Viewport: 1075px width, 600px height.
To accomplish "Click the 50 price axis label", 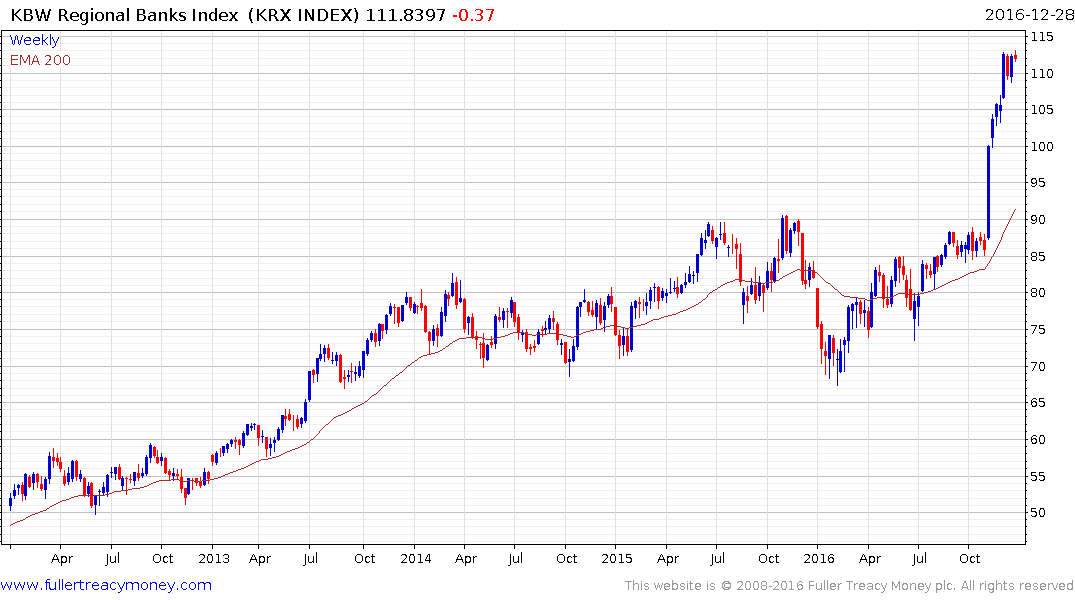I will coord(1038,513).
